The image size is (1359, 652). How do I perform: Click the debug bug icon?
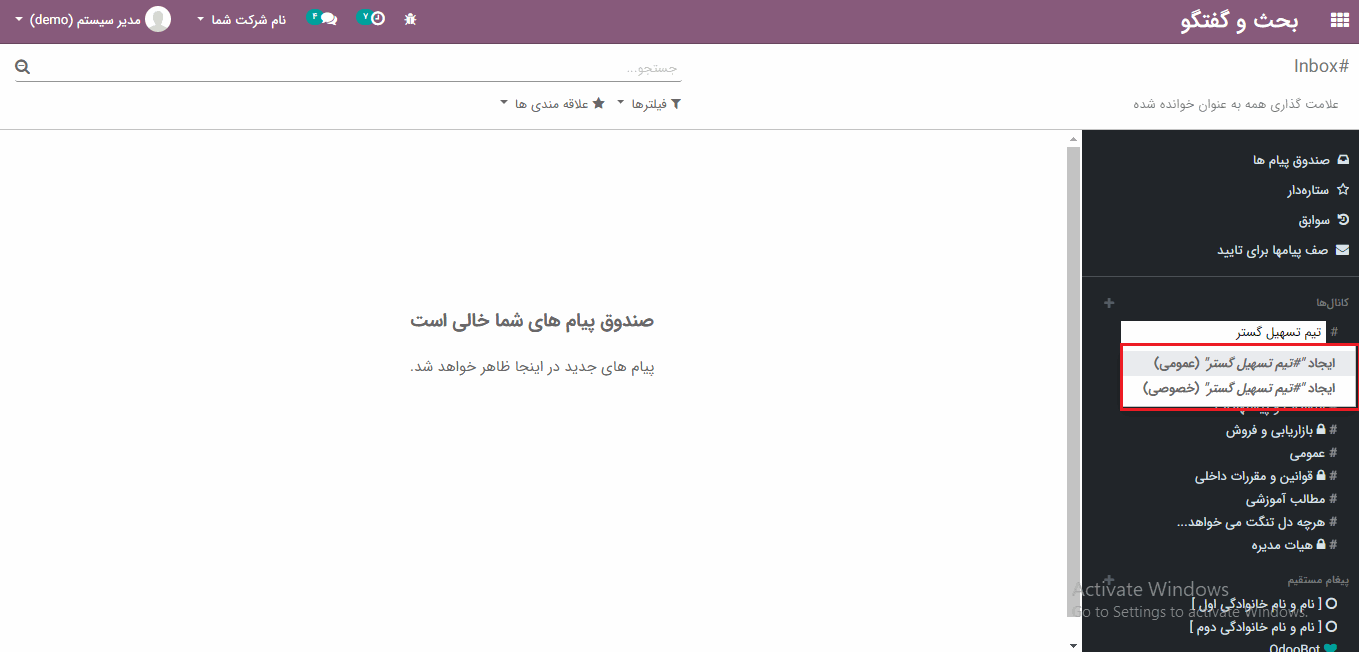[410, 19]
